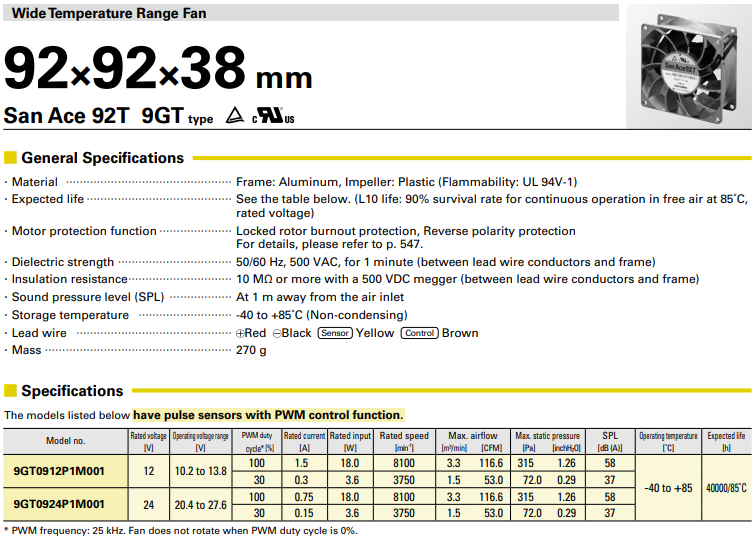Click the Model no. column header
The height and width of the screenshot is (541, 755).
[65, 440]
